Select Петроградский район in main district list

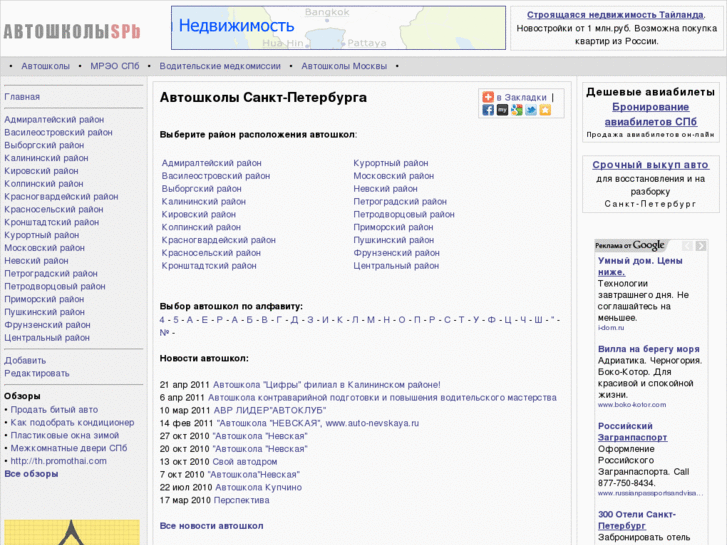pyautogui.click(x=400, y=201)
